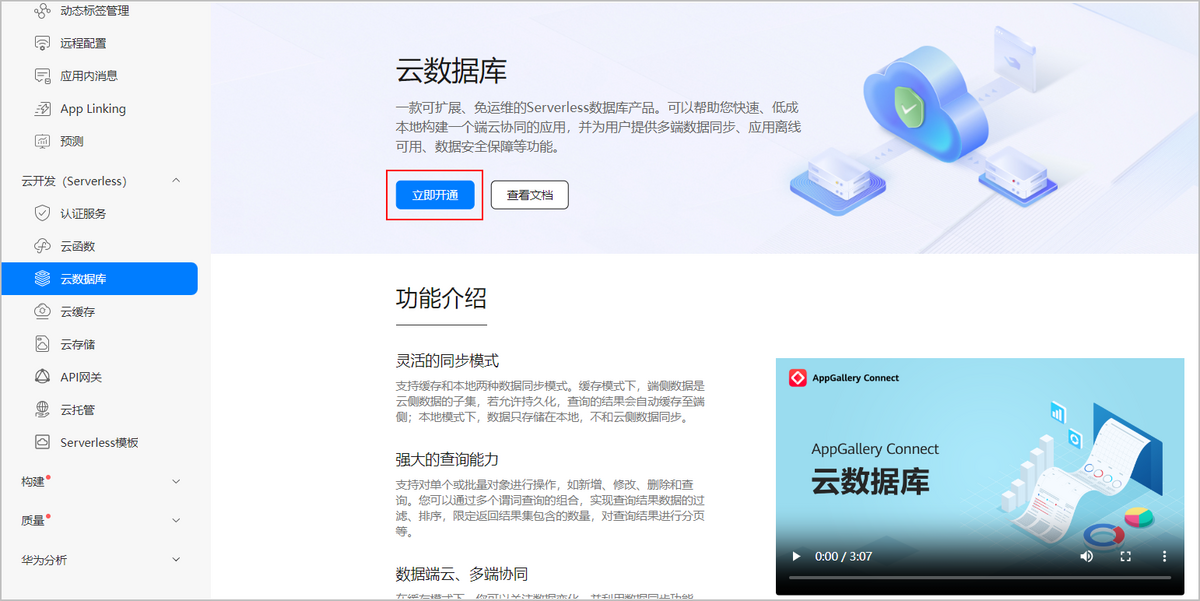Click the blue 立即开通 button

pos(435,195)
